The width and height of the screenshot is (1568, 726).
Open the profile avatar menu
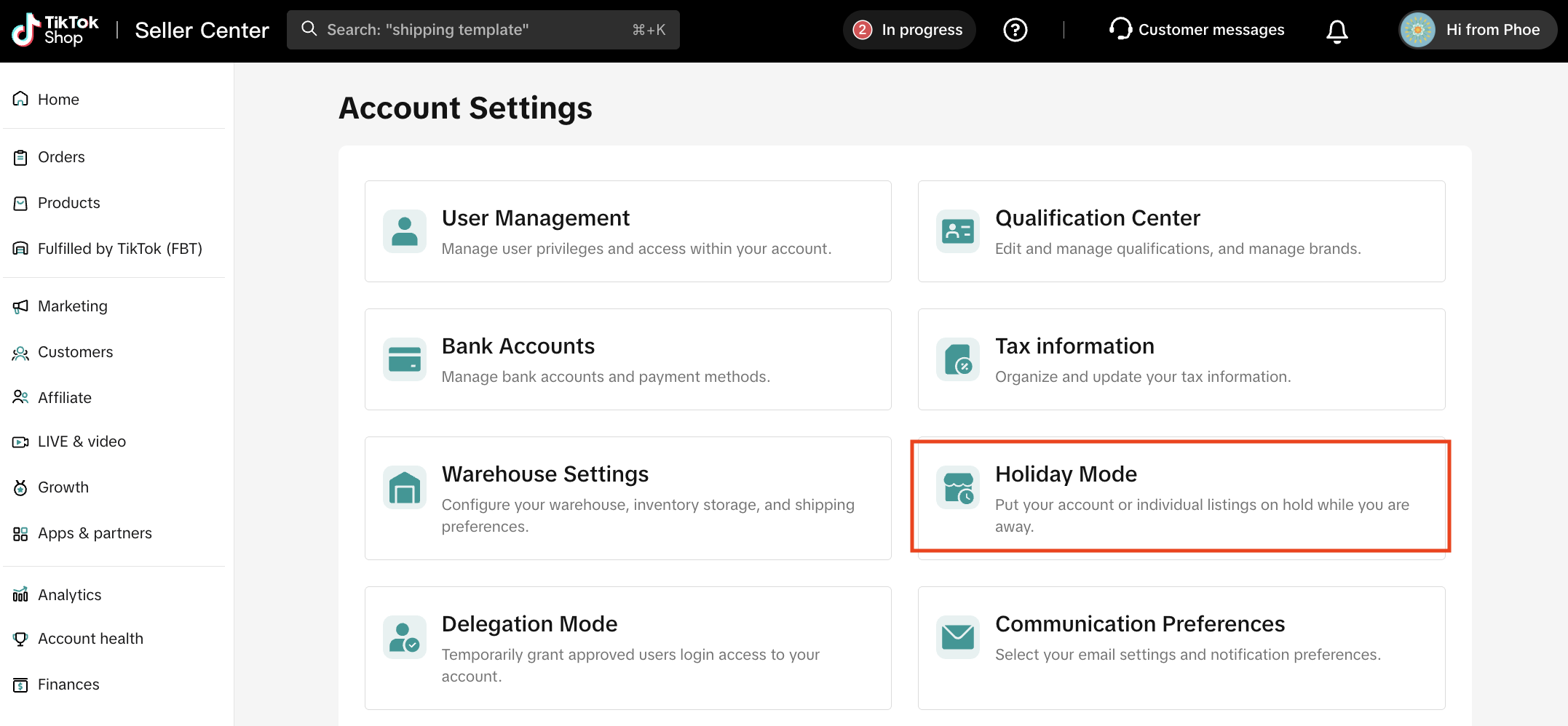point(1417,30)
